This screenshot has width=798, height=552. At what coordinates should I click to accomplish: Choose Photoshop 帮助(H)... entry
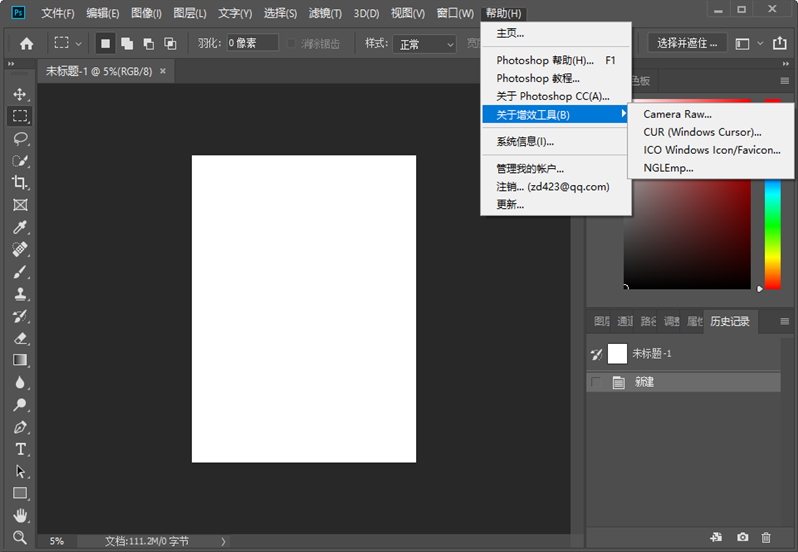tap(556, 60)
